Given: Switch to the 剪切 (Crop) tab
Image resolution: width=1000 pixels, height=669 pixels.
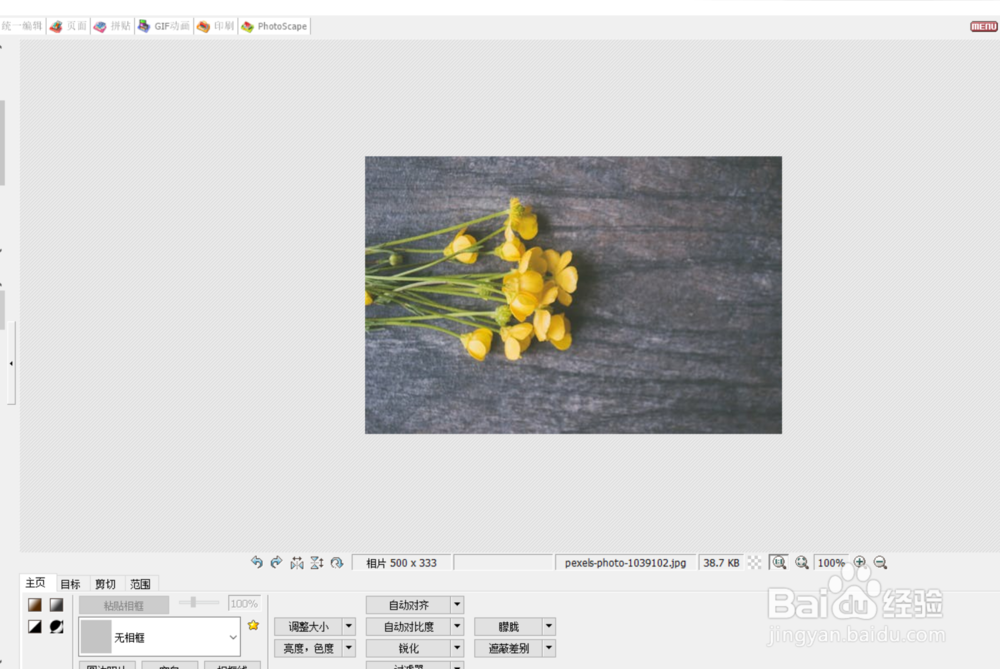Looking at the screenshot, I should pyautogui.click(x=105, y=584).
